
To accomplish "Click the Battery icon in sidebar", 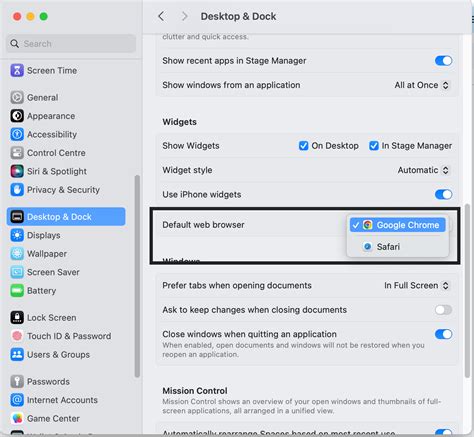I will [x=17, y=291].
